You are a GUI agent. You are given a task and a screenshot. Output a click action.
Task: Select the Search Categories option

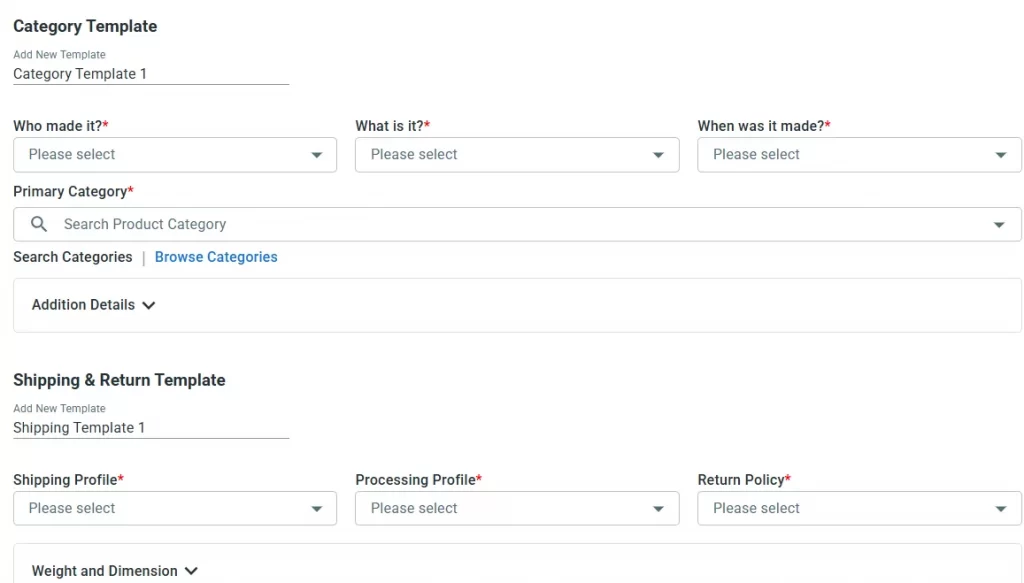click(x=72, y=257)
